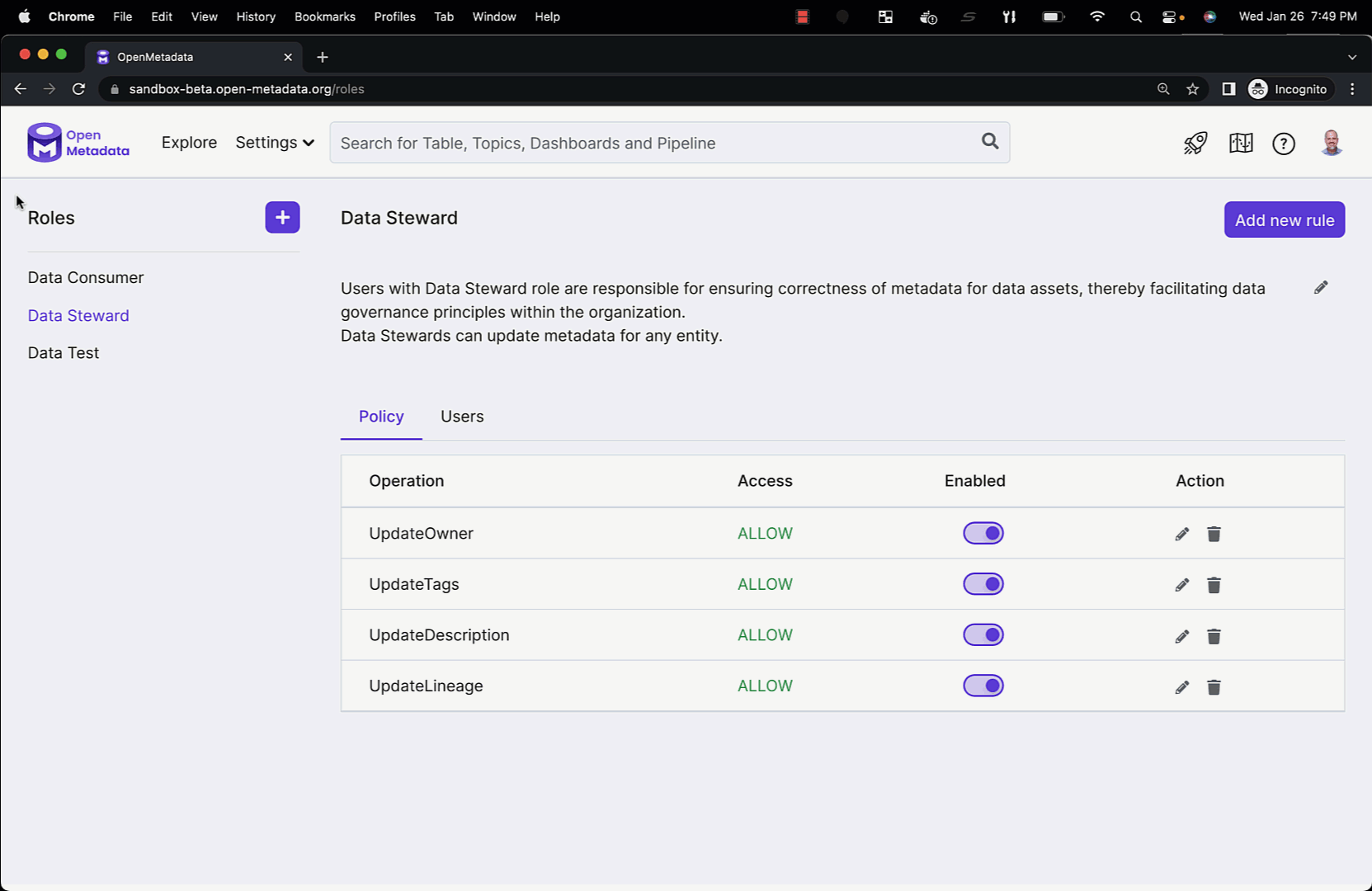This screenshot has height=891, width=1372.
Task: Delete the UpdateTags rule trash icon
Action: (x=1214, y=585)
